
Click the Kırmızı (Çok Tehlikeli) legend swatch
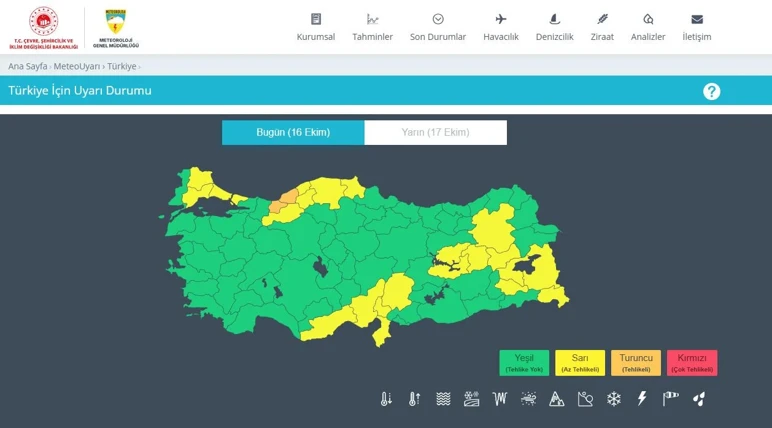tap(692, 363)
